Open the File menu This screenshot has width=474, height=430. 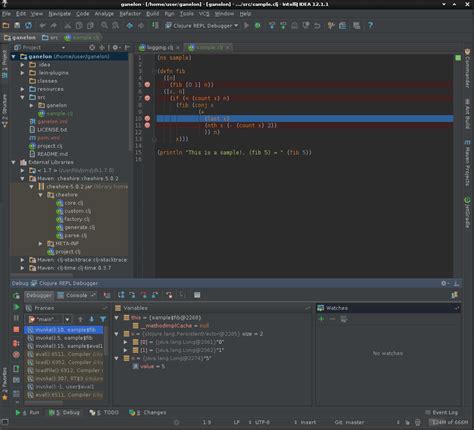[6, 14]
